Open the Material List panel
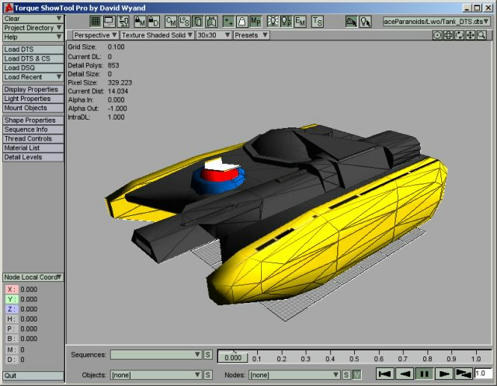 point(33,148)
